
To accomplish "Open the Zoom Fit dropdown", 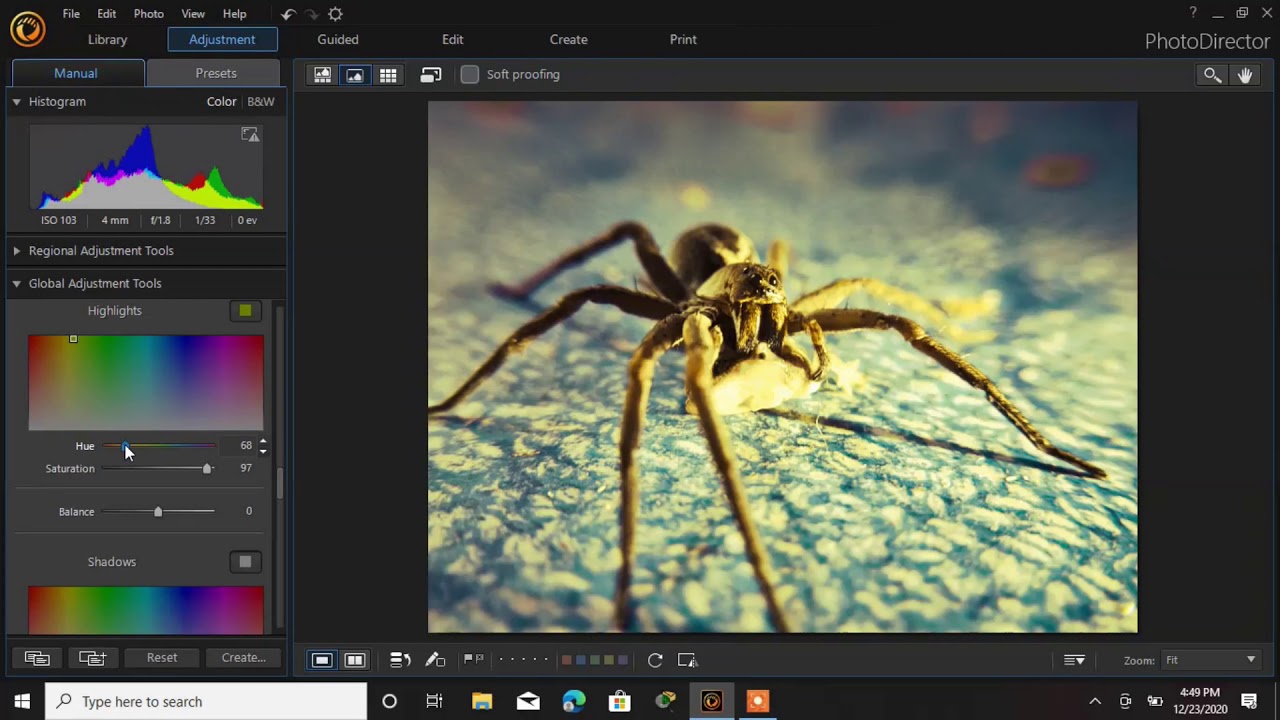I will click(x=1210, y=660).
